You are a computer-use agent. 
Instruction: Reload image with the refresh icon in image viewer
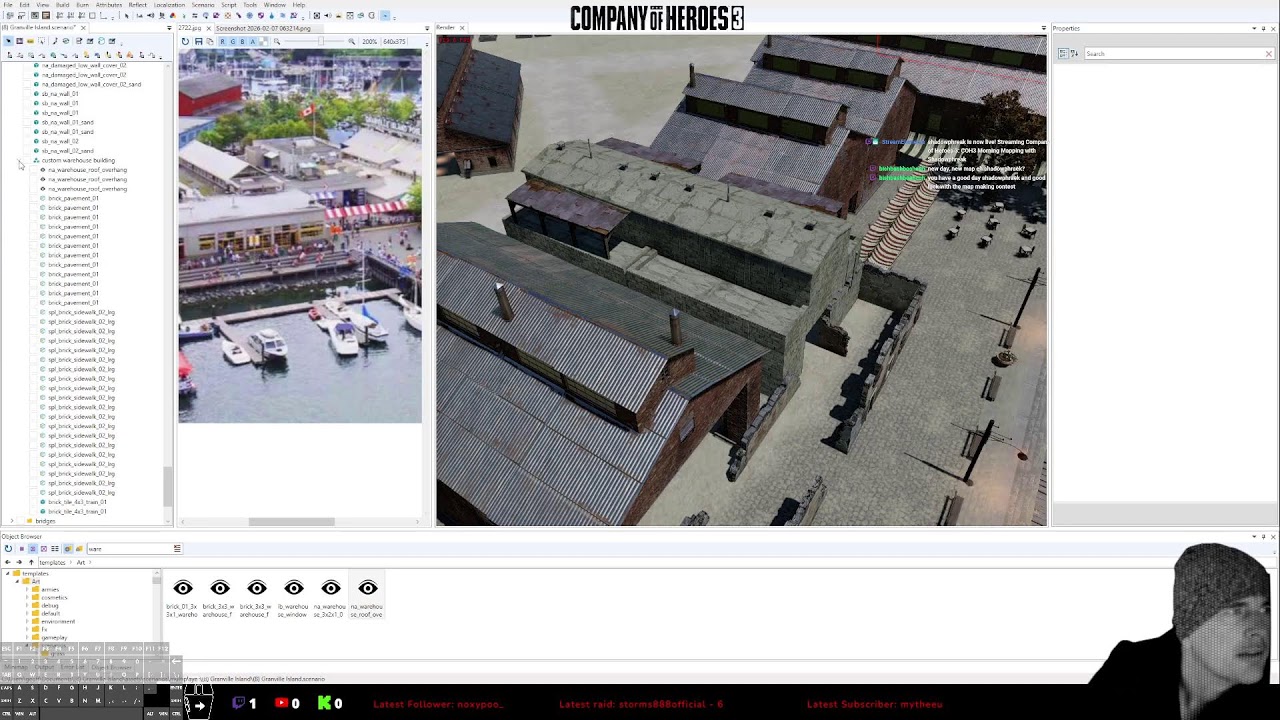(185, 41)
